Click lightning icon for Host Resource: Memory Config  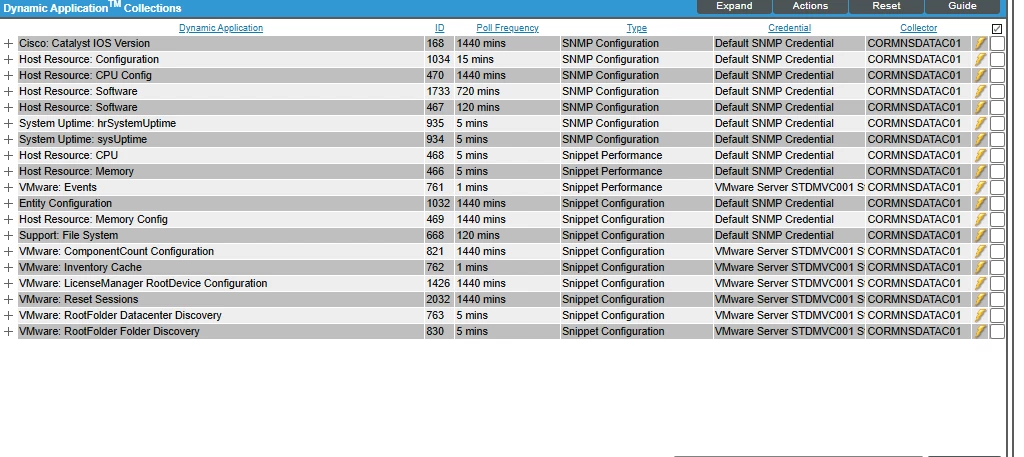(980, 219)
